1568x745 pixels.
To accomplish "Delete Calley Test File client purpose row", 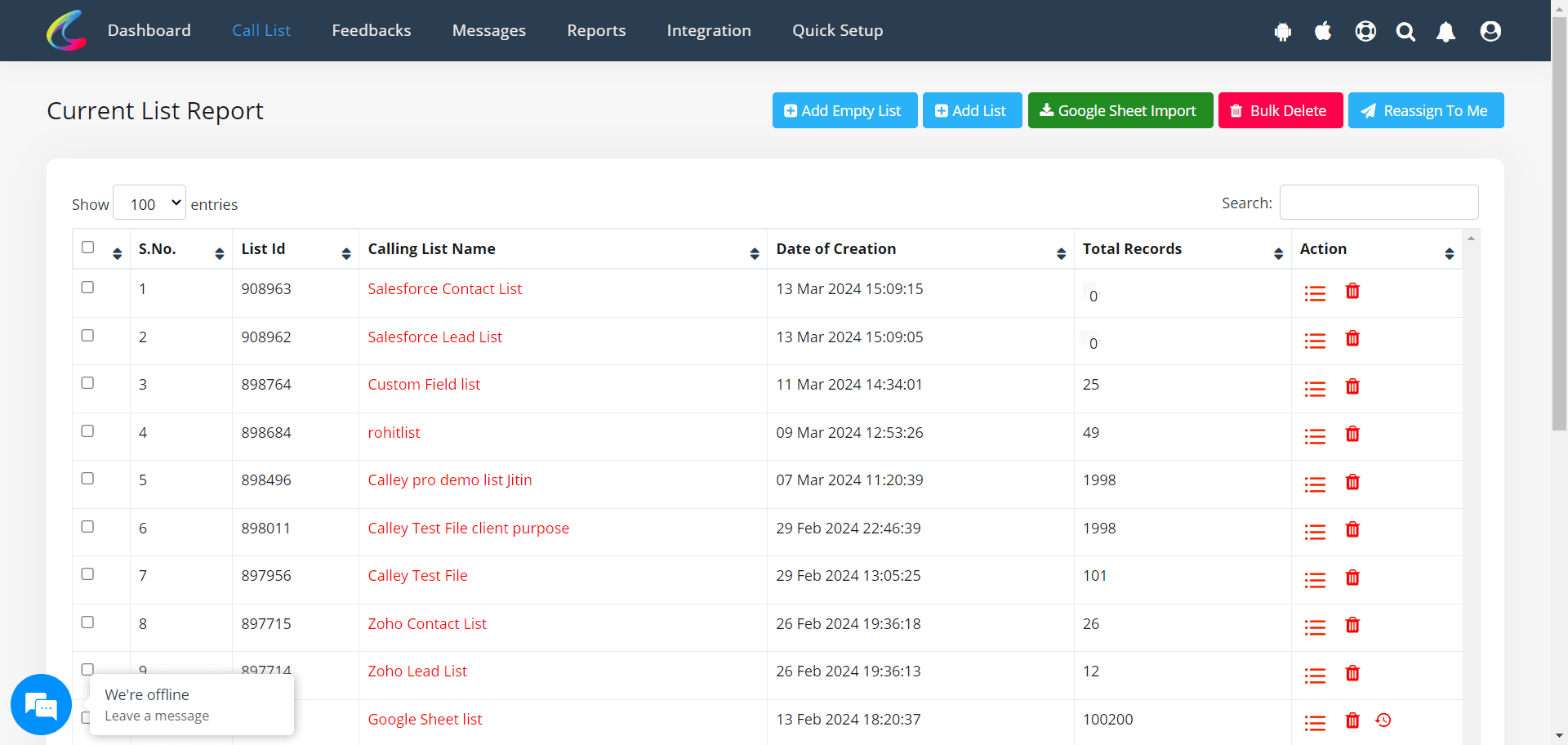I will click(x=1352, y=529).
